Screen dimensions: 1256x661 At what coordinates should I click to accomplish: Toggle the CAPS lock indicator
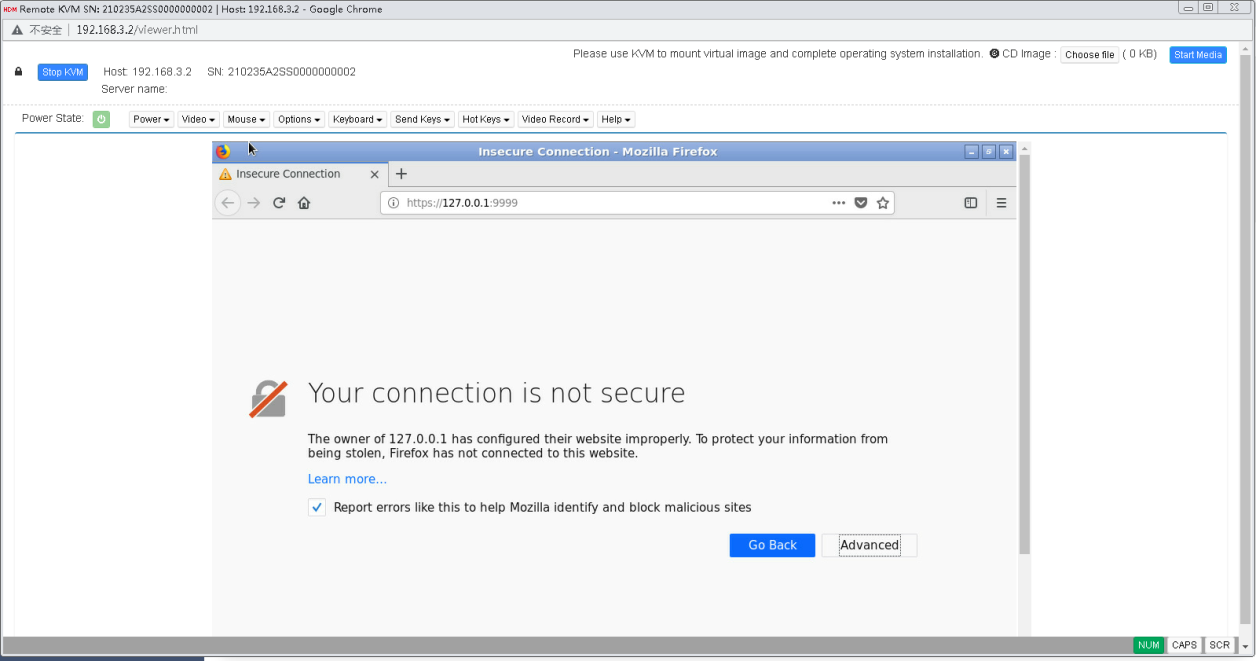pyautogui.click(x=1184, y=645)
